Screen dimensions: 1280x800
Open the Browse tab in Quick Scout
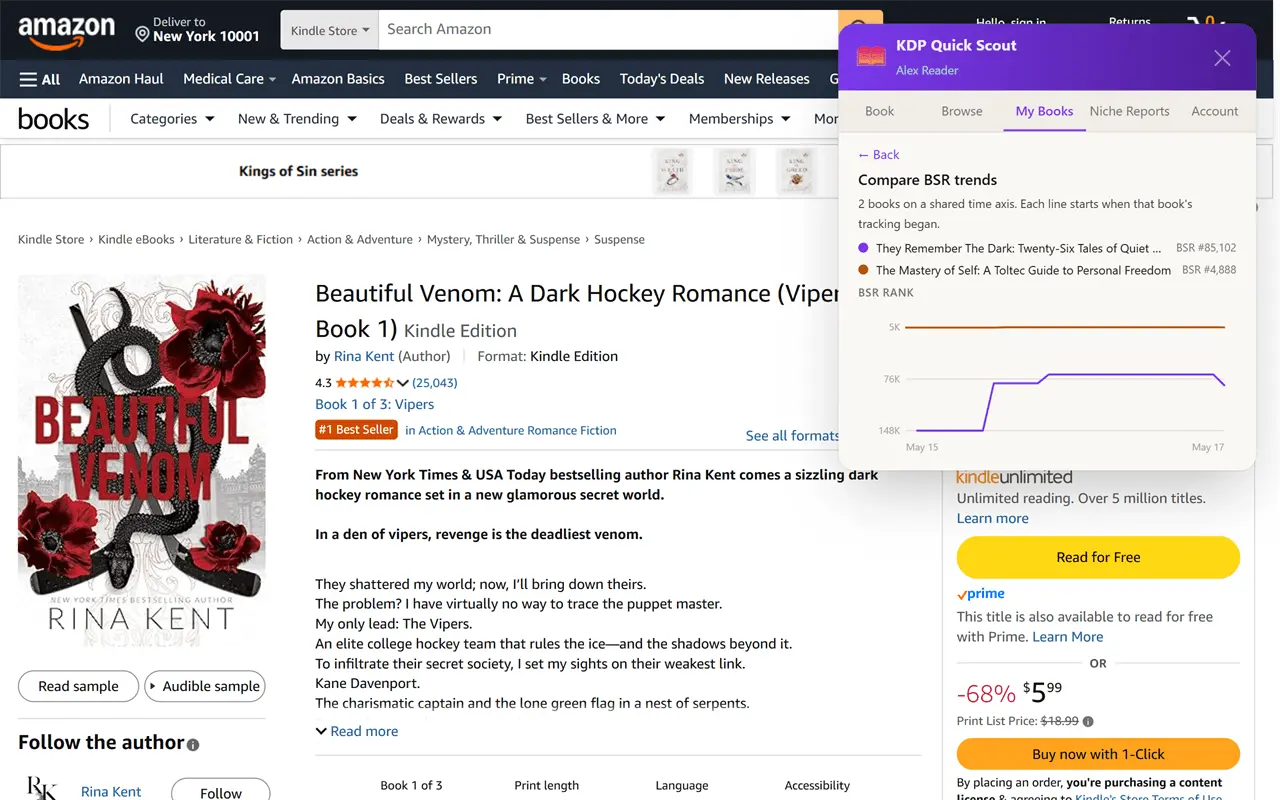click(962, 111)
